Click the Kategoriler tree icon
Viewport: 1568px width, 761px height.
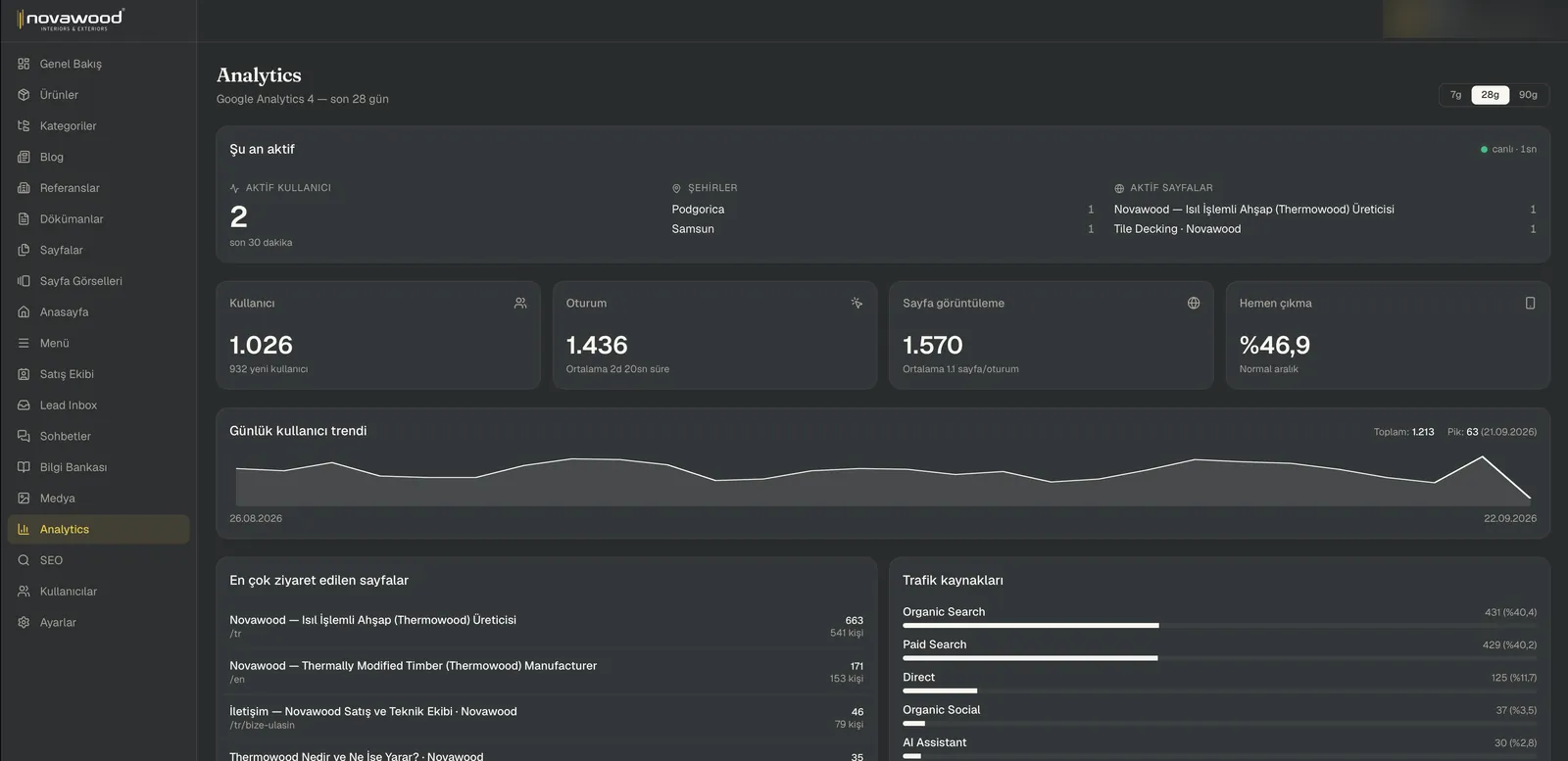click(24, 126)
